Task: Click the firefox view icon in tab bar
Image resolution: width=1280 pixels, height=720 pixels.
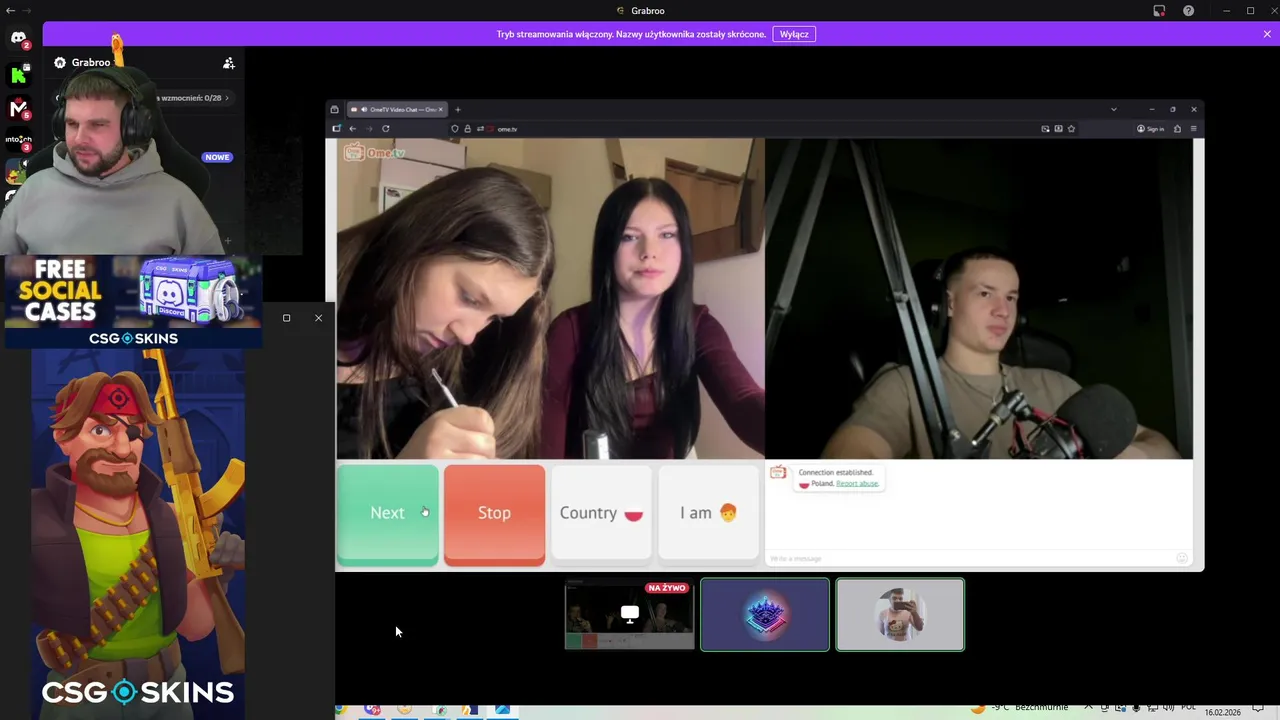Action: point(335,109)
